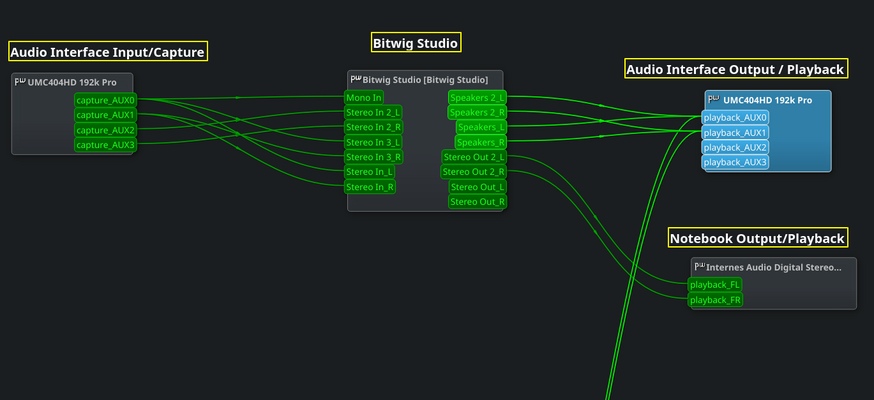Click the PipeWire icon on the Bitwig Studio node
874x400 pixels.
[356, 79]
